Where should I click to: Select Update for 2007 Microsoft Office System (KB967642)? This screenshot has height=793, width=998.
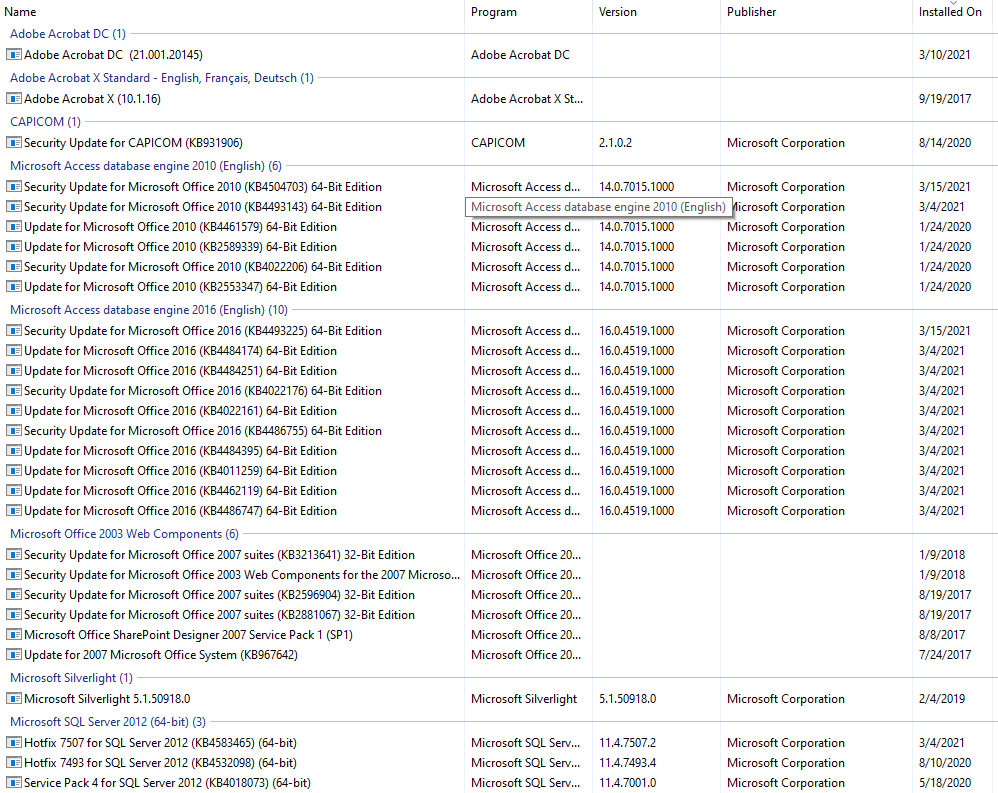coord(160,655)
